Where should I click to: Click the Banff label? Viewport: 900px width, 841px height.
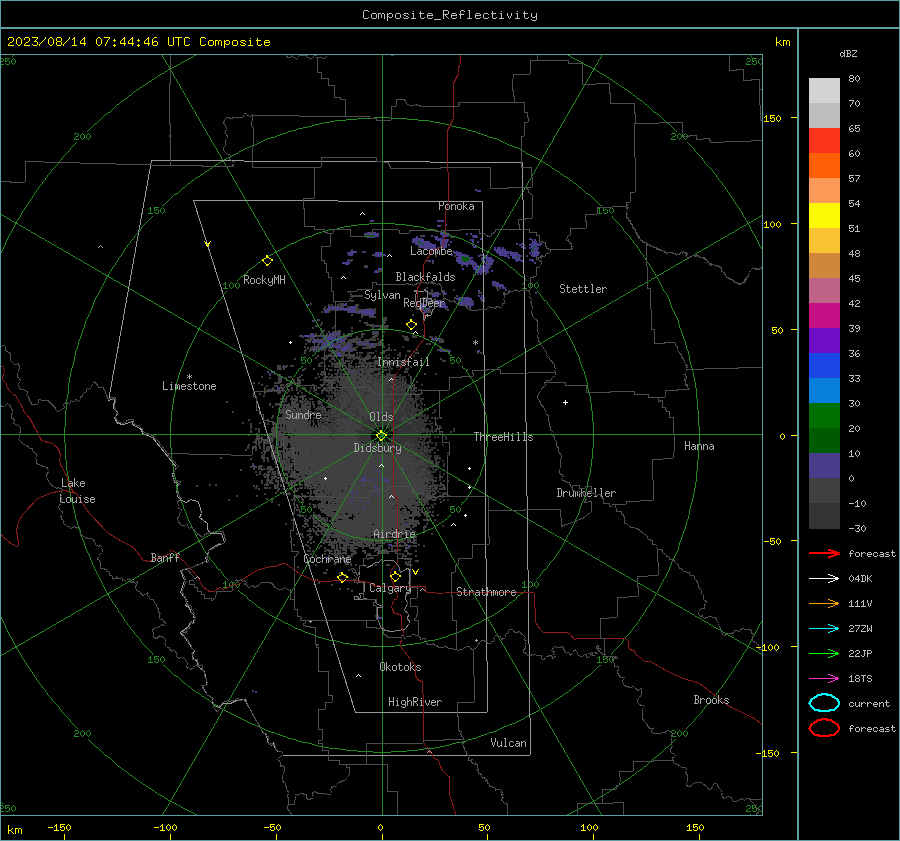[x=165, y=557]
